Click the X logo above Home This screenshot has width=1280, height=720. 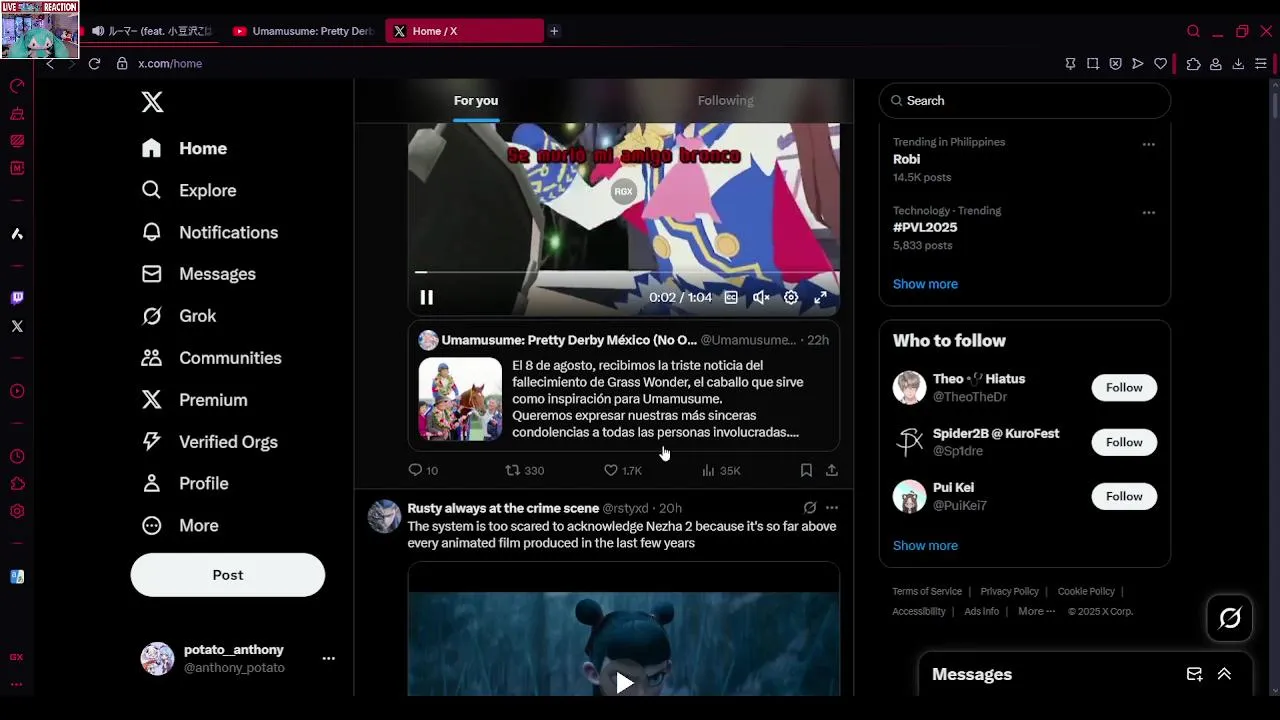point(152,101)
